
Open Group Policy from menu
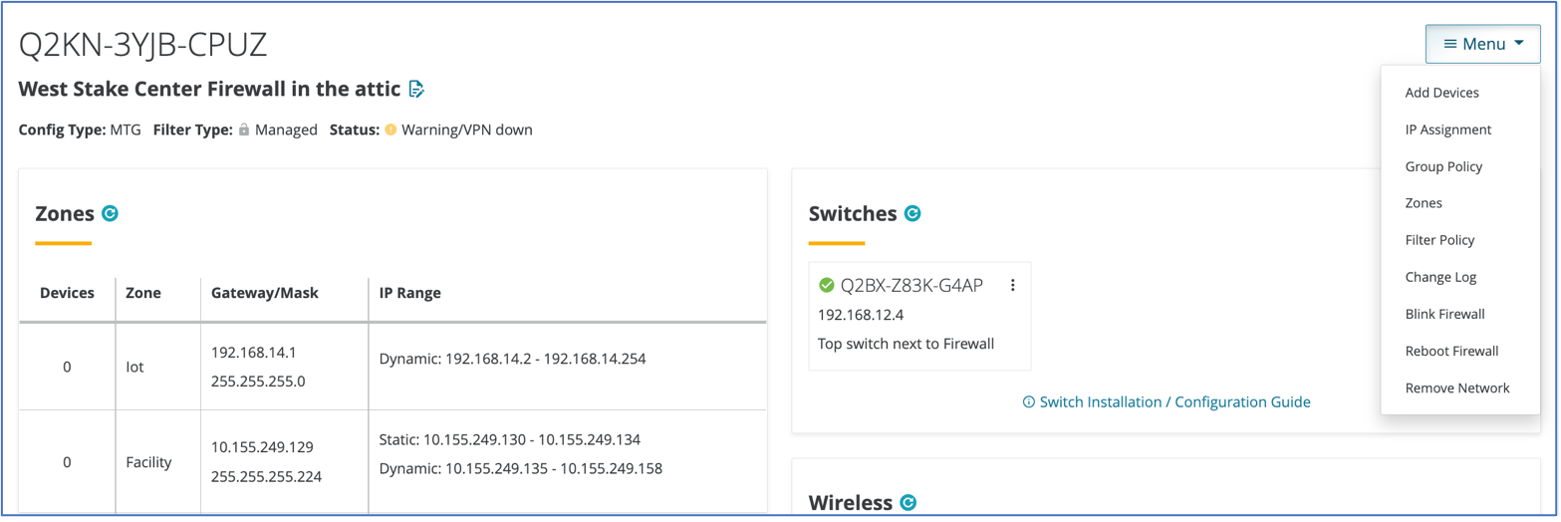pos(1443,166)
